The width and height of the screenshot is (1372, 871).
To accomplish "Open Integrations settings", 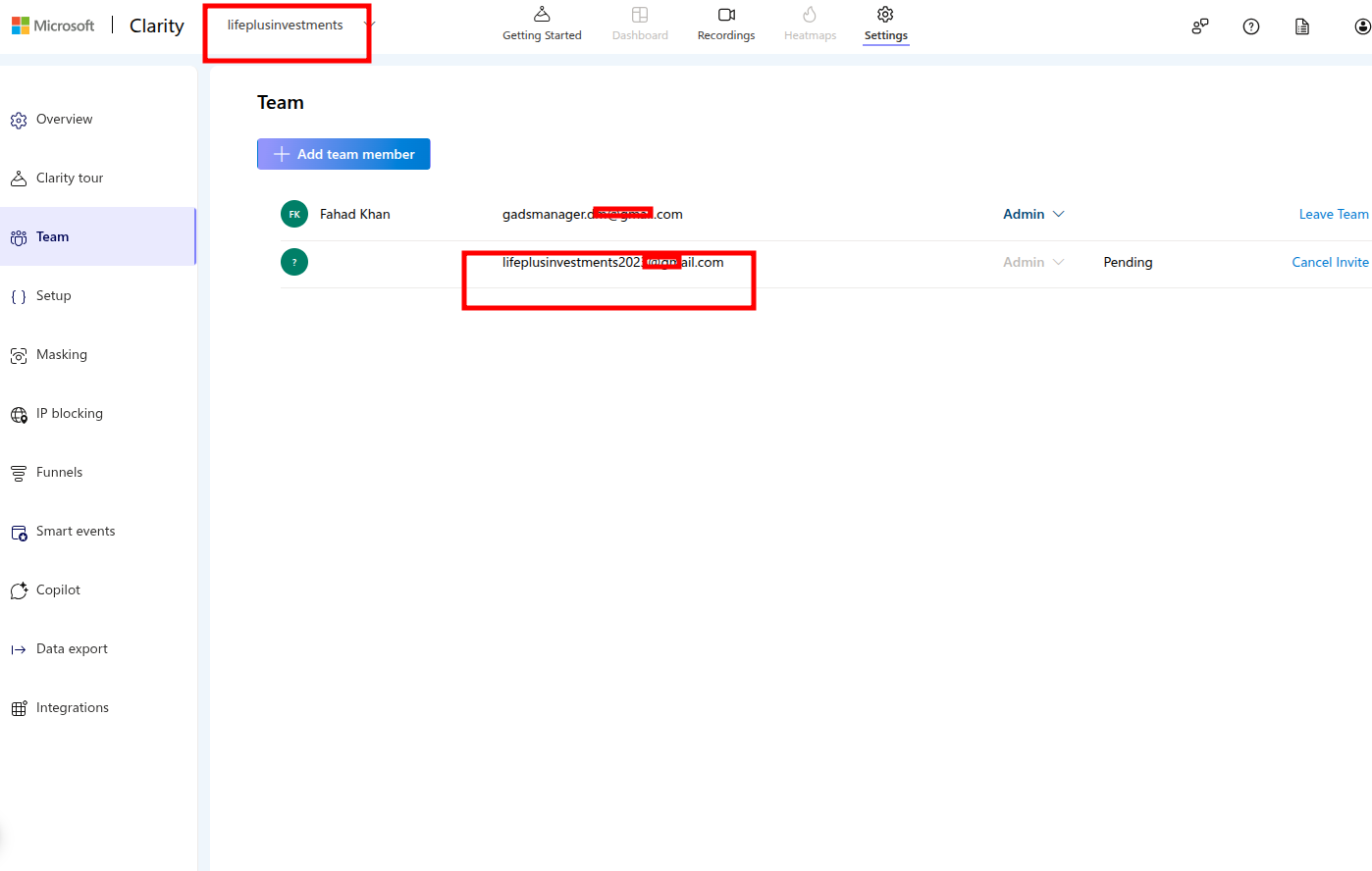I will pos(98,707).
